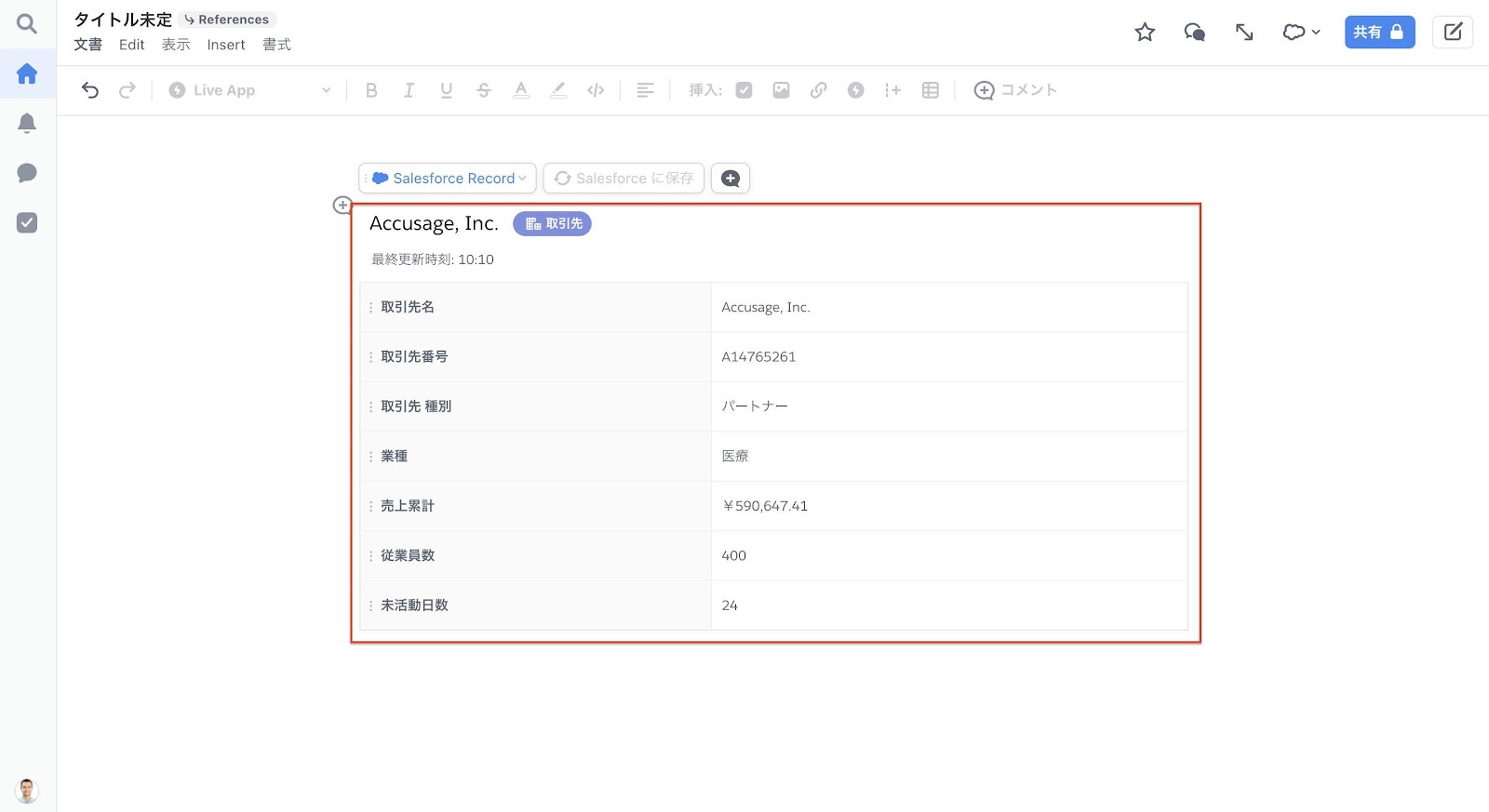Choose highlight color
The image size is (1489, 812).
(x=558, y=90)
